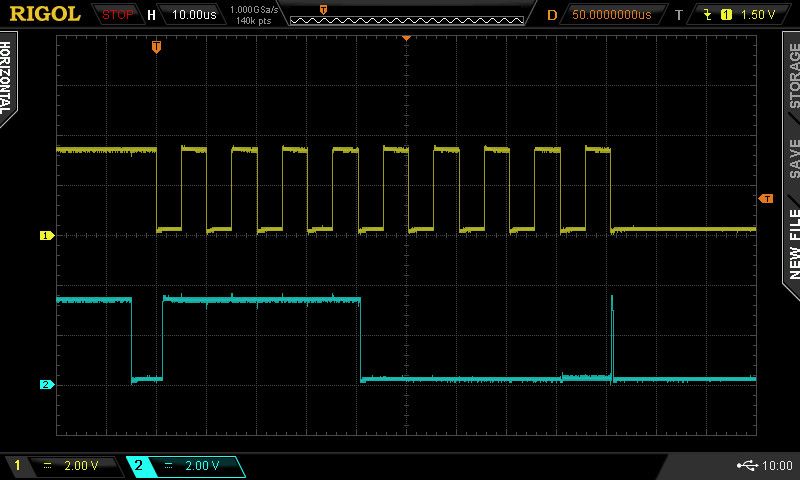Click channel 1 DC coupling icon
800x480 pixels.
coord(47,465)
